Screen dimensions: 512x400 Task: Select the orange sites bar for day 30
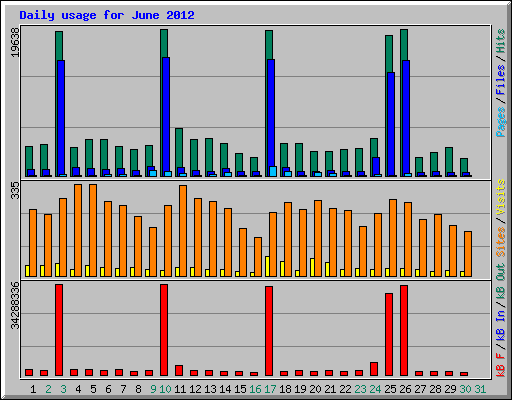pos(468,254)
